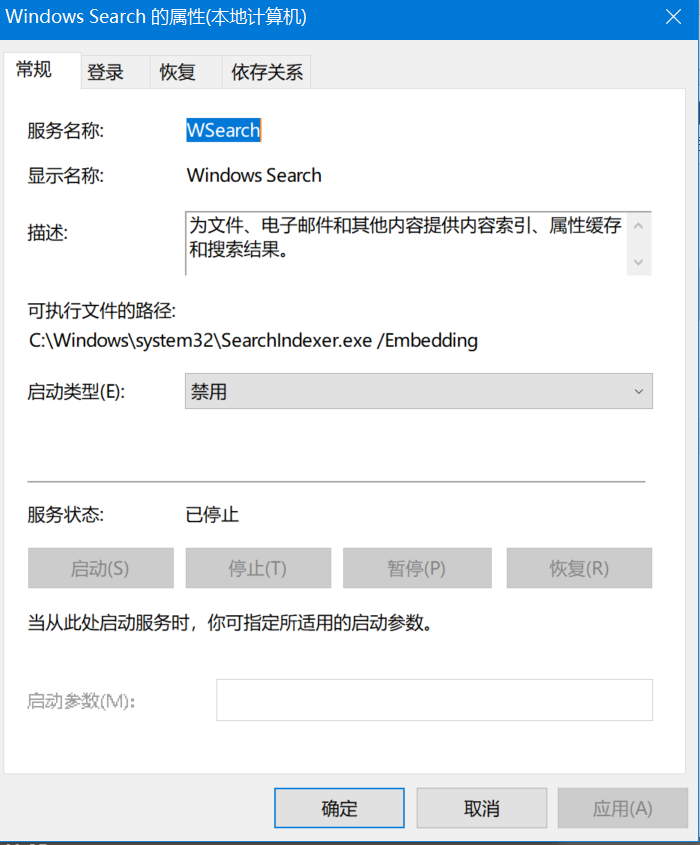Dismiss the dialog with 取消
The height and width of the screenshot is (845, 700).
pos(481,808)
